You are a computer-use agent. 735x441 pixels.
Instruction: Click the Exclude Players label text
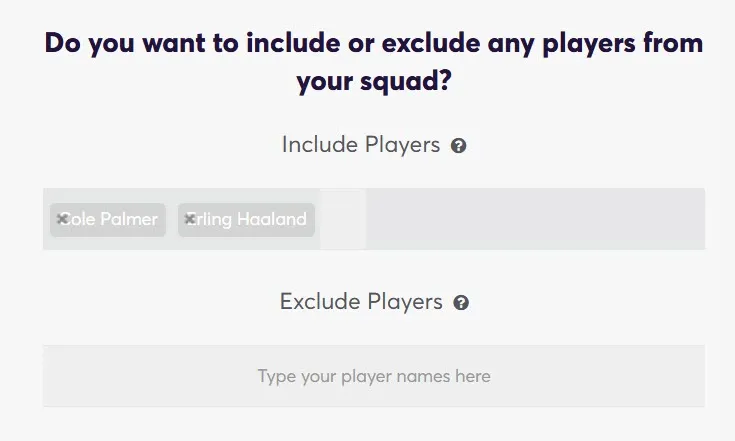[360, 302]
